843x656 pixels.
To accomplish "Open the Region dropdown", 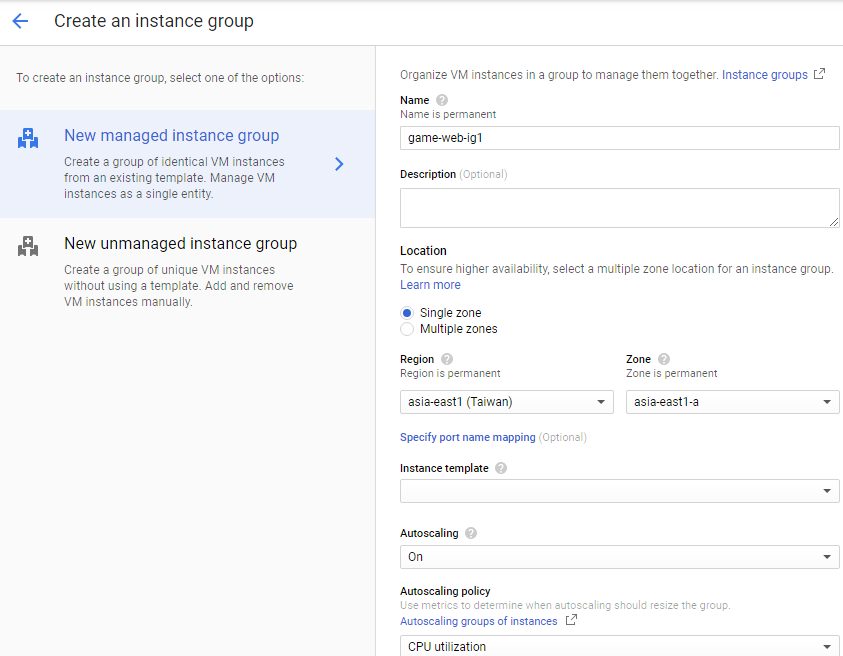I will tap(506, 402).
